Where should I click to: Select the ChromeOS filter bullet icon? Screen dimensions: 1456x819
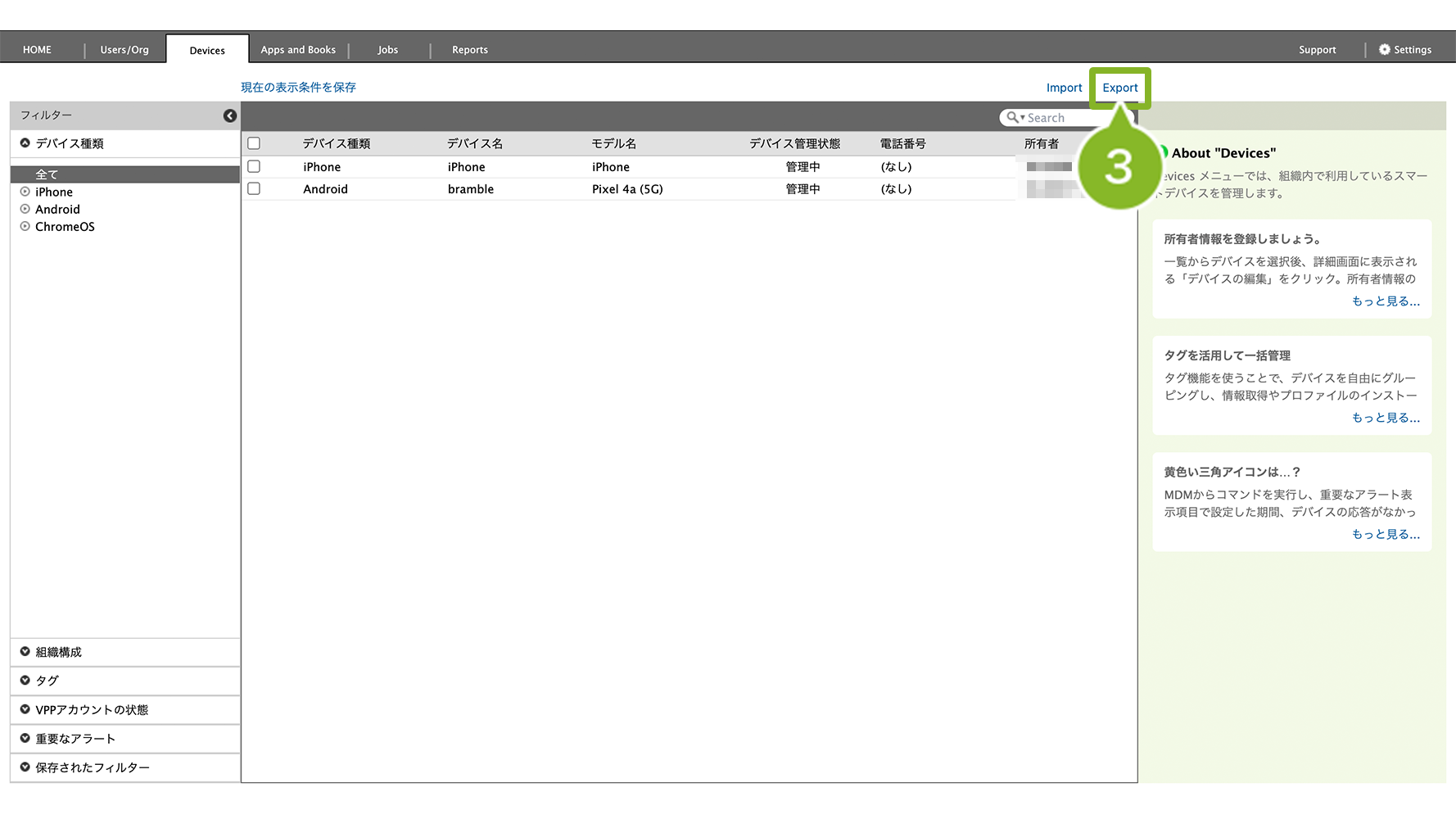pyautogui.click(x=25, y=226)
